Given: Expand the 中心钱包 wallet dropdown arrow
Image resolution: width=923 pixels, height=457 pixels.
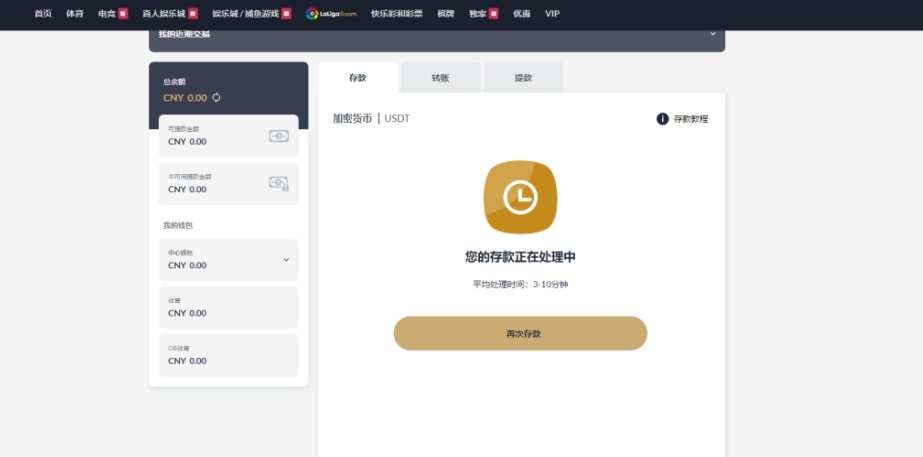Looking at the screenshot, I should 286,260.
